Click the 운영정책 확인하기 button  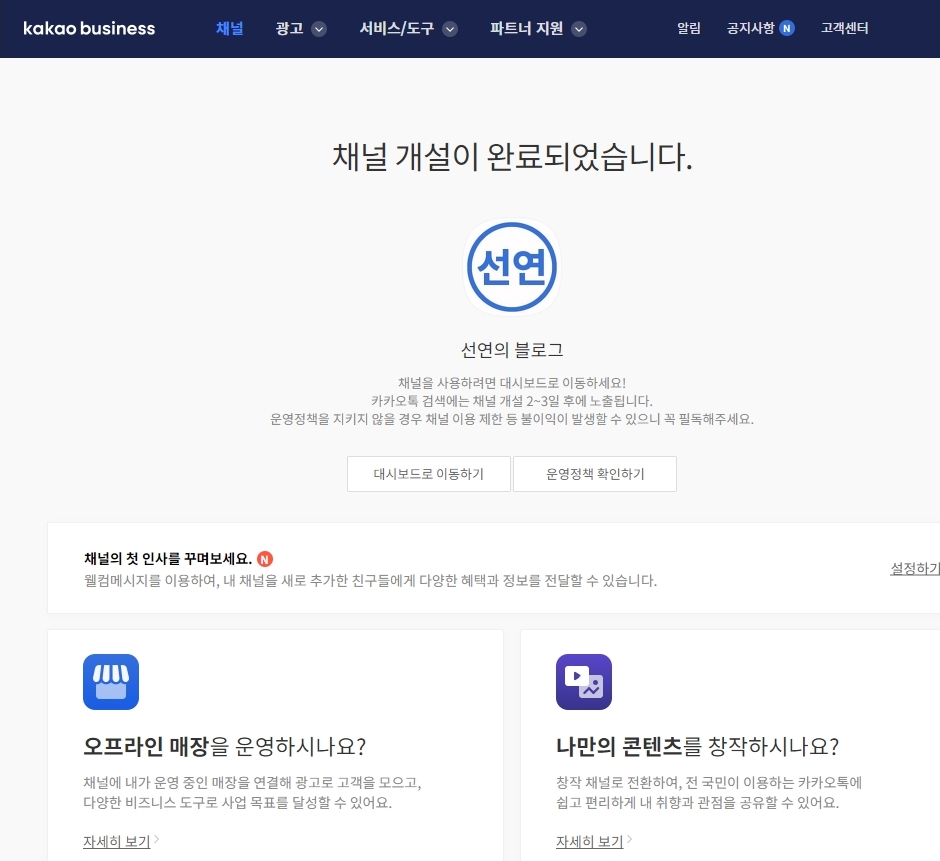(x=595, y=474)
